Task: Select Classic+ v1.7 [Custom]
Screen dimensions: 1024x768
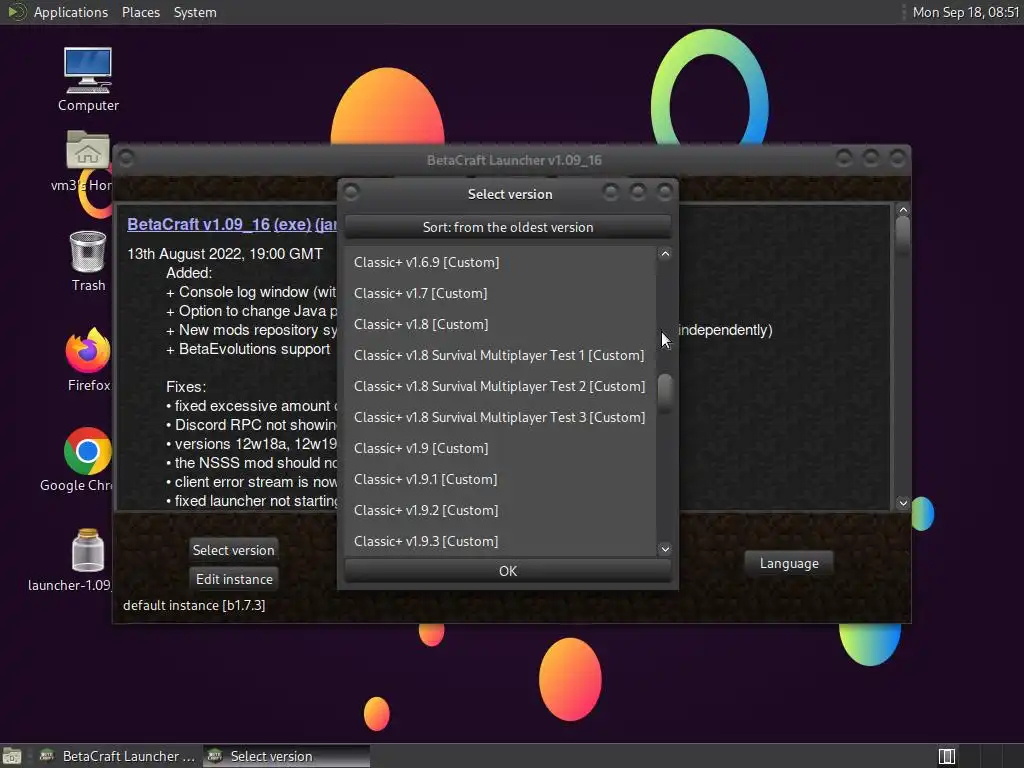Action: pos(500,293)
